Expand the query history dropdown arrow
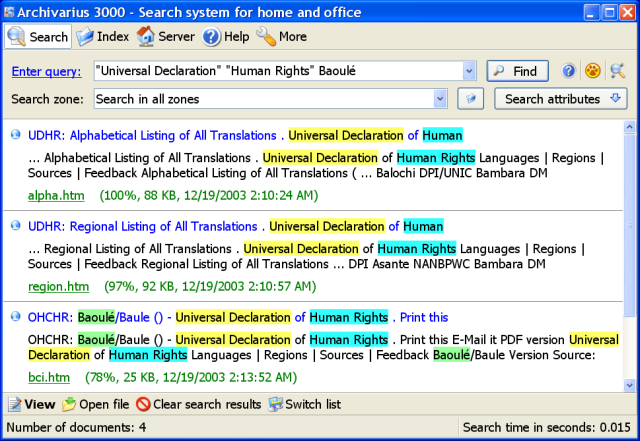The height and width of the screenshot is (441, 640). pyautogui.click(x=469, y=71)
